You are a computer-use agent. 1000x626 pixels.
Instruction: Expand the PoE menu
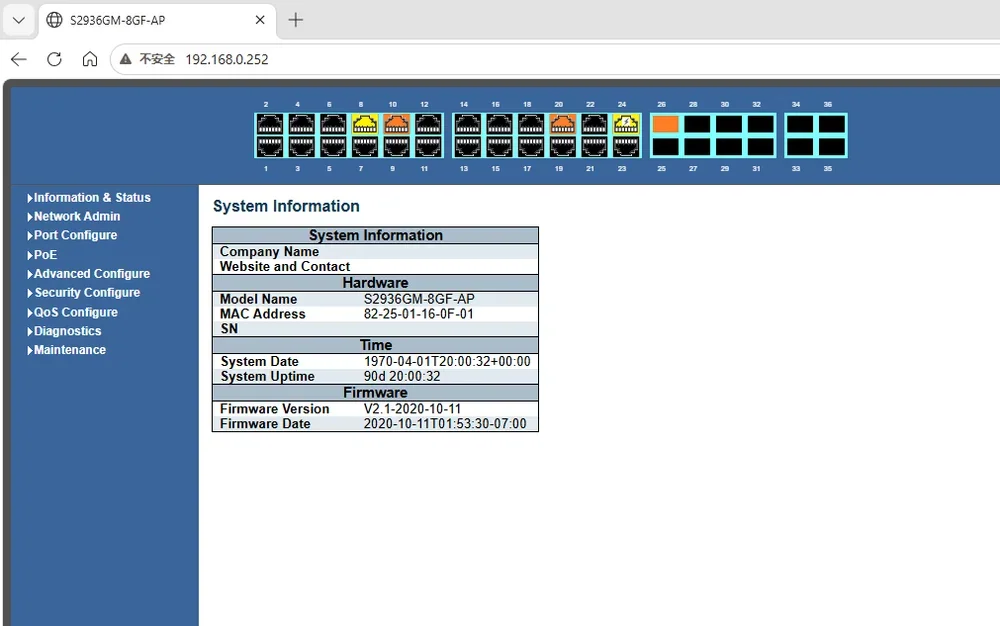click(42, 255)
